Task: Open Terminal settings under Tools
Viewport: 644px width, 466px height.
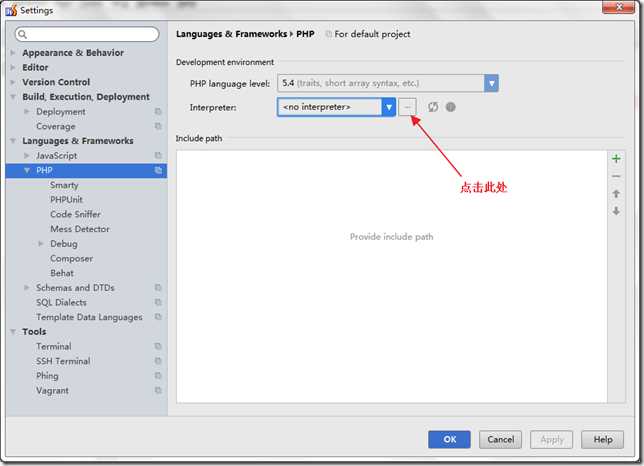Action: [x=53, y=346]
